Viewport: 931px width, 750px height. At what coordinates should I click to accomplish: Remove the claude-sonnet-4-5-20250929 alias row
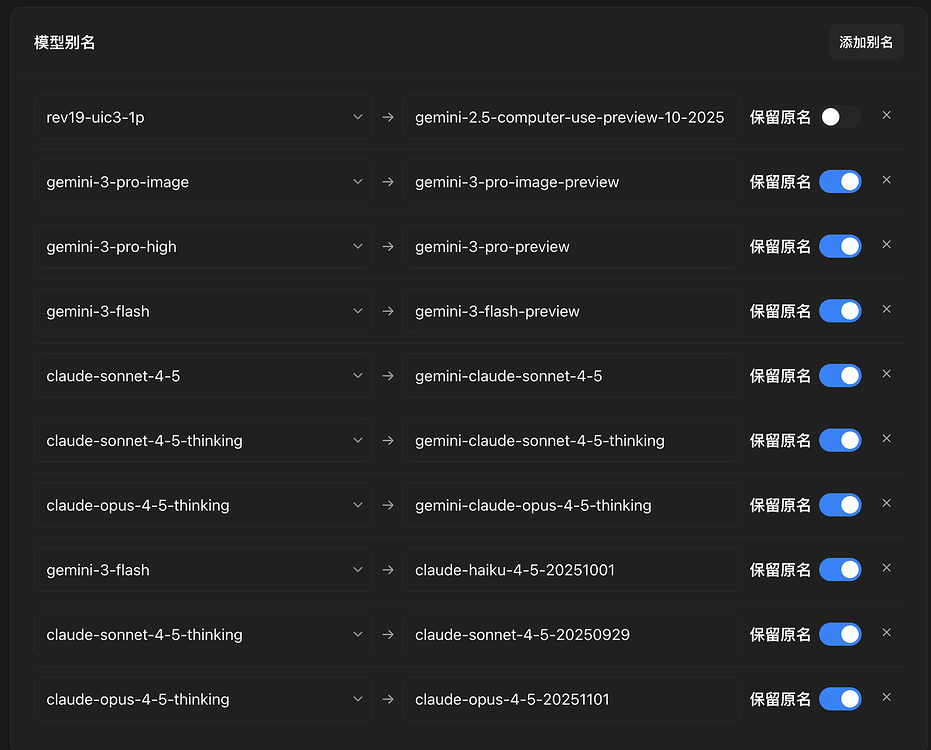point(886,633)
